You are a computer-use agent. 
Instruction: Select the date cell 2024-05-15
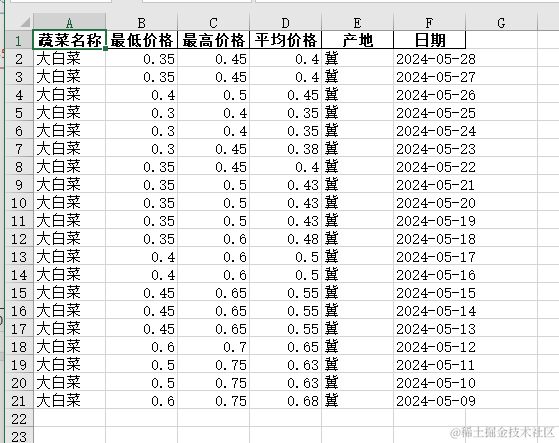tap(430, 292)
